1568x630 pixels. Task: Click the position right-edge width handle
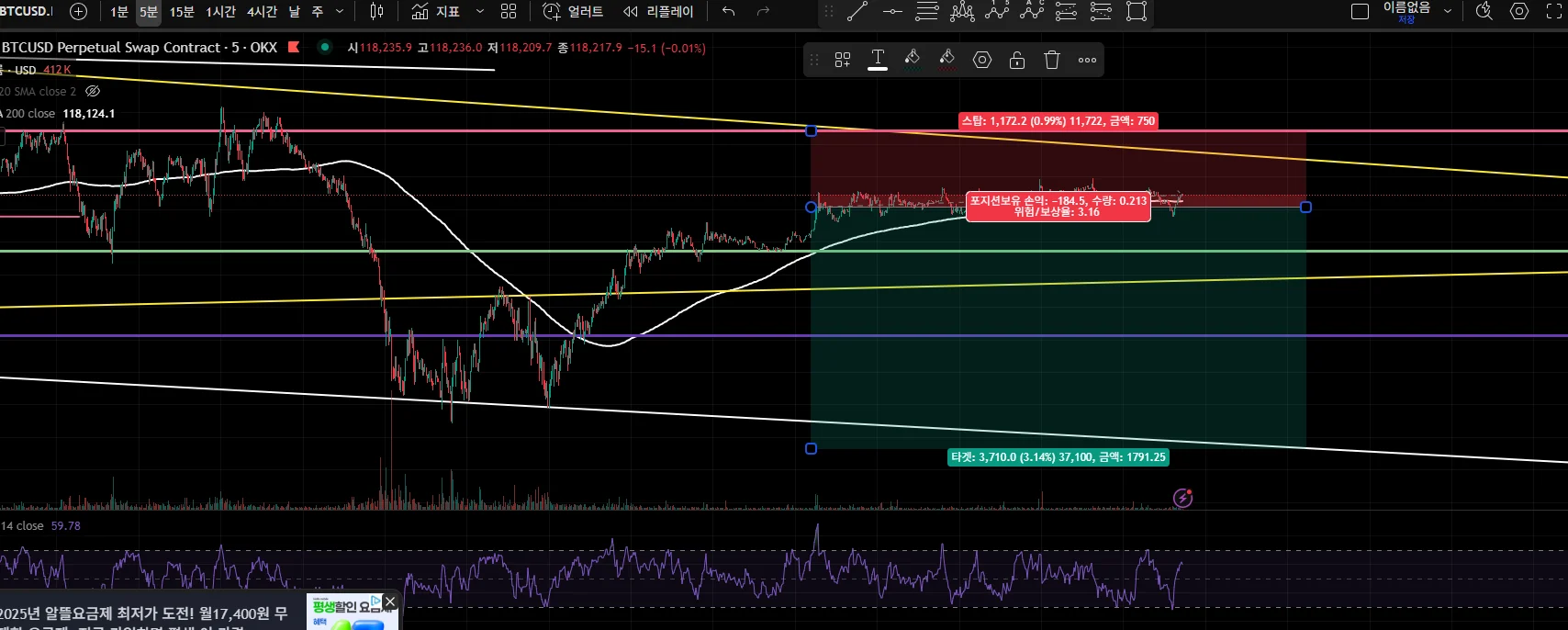(1306, 208)
